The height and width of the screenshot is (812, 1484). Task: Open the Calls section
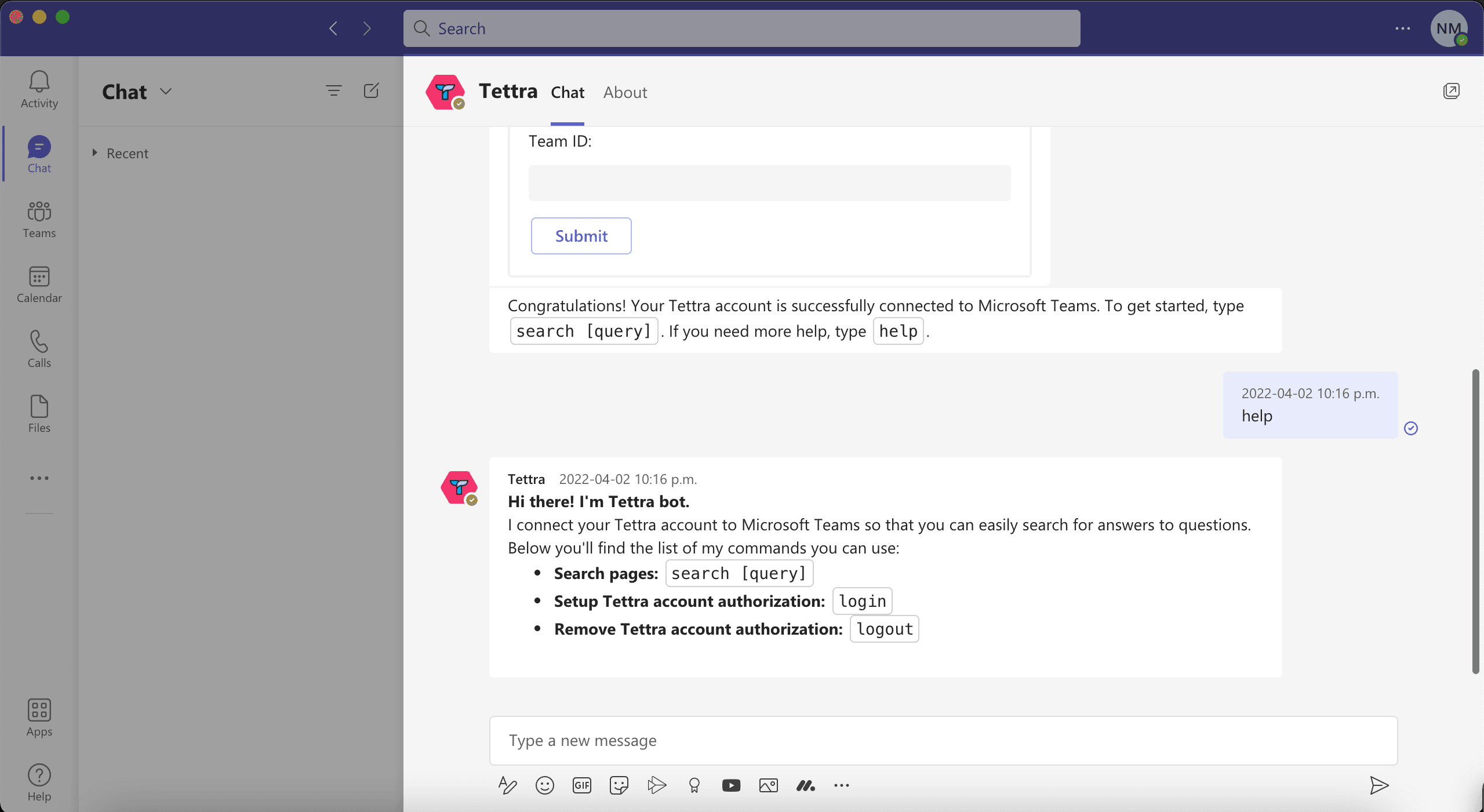tap(39, 349)
